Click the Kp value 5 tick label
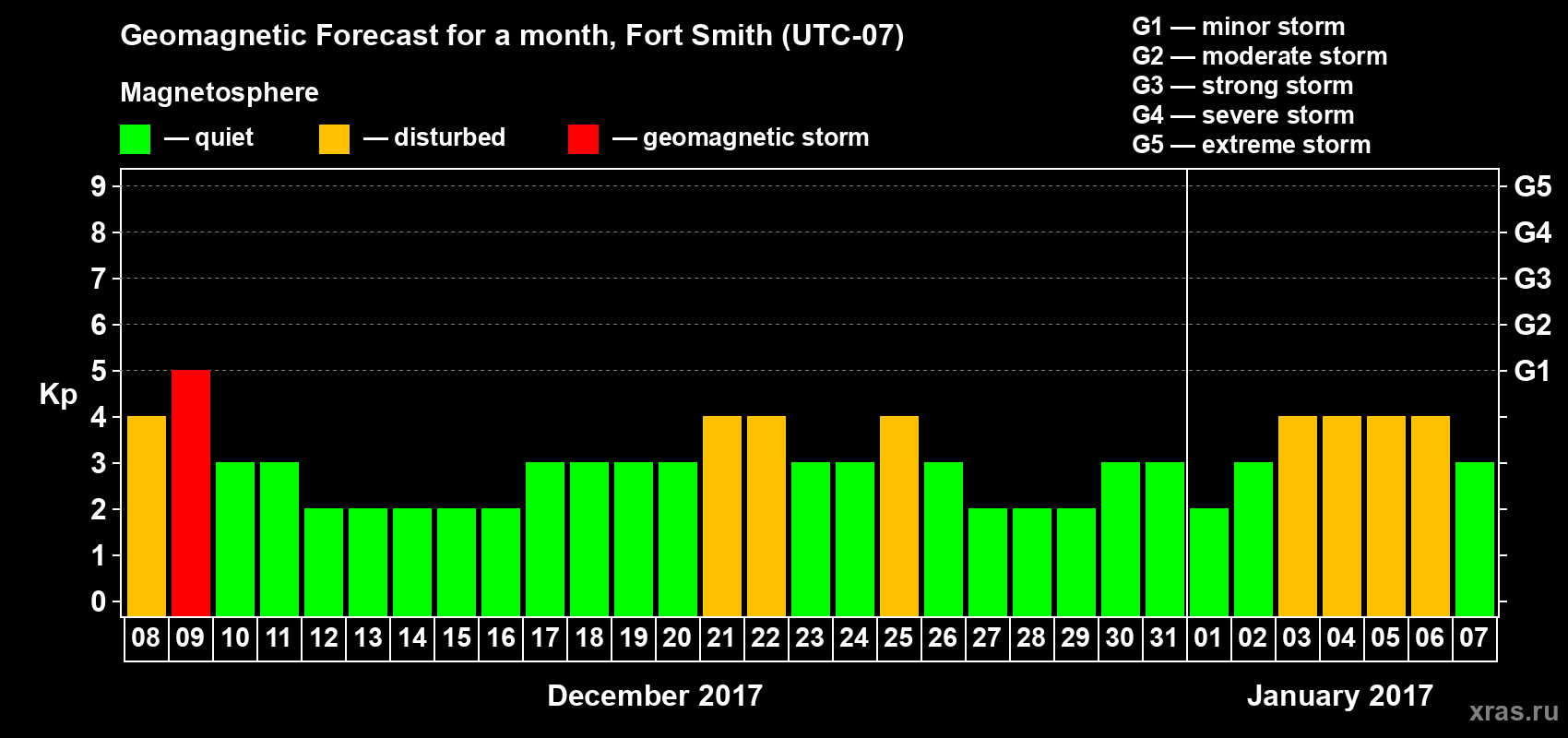Image resolution: width=1568 pixels, height=738 pixels. click(x=99, y=371)
